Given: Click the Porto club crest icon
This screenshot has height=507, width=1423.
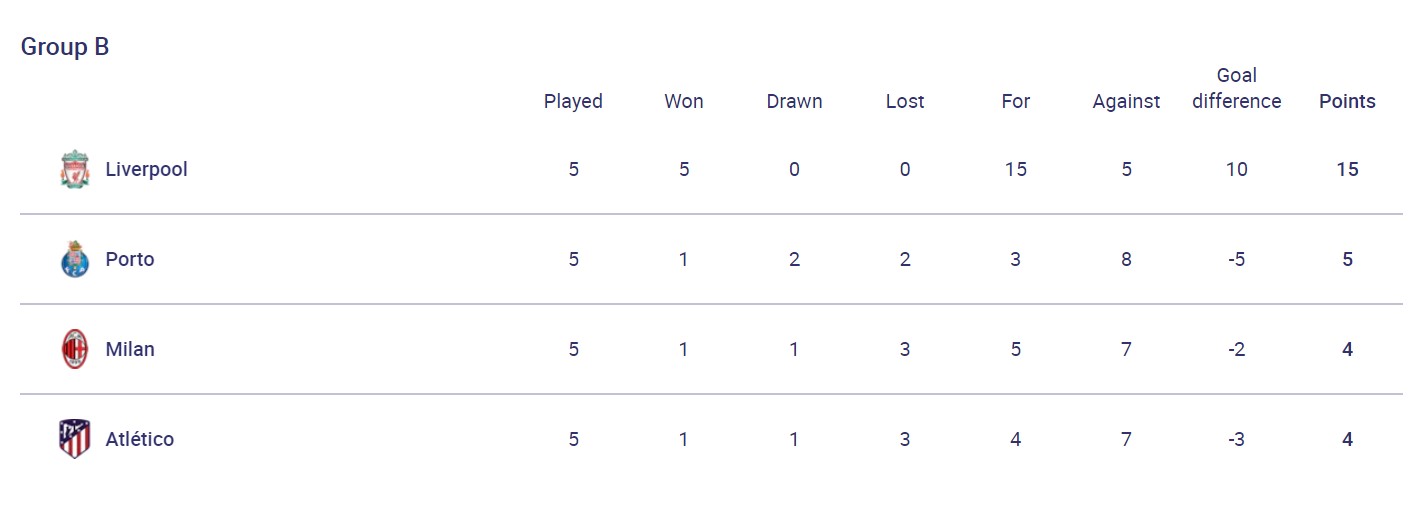Looking at the screenshot, I should [74, 259].
